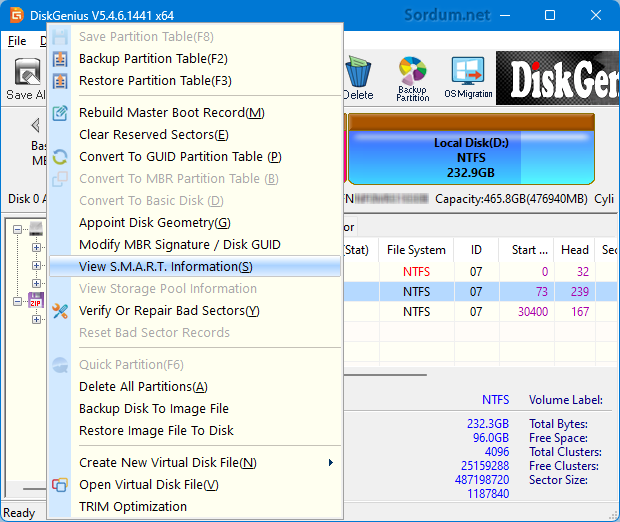Select Delete All Partitions
Viewport: 620px width, 522px height.
tap(195, 387)
